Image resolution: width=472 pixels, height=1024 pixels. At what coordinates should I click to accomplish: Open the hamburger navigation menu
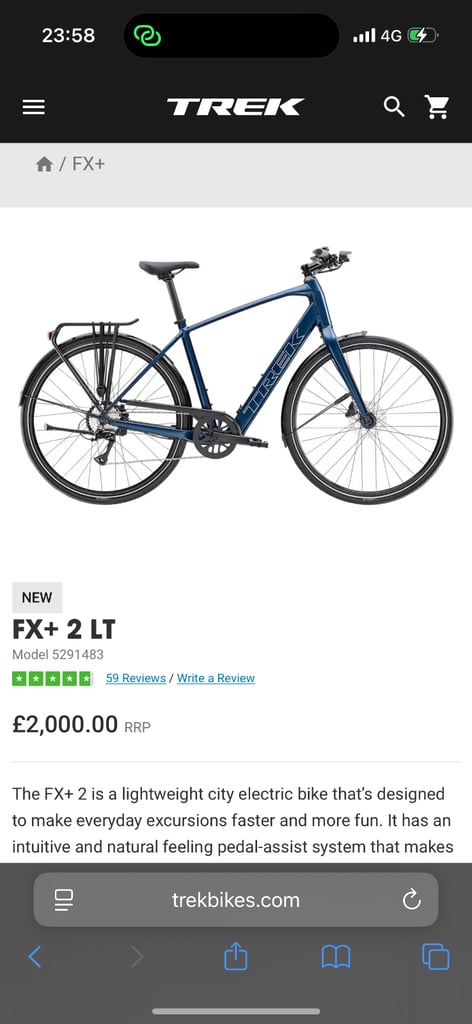click(x=34, y=107)
